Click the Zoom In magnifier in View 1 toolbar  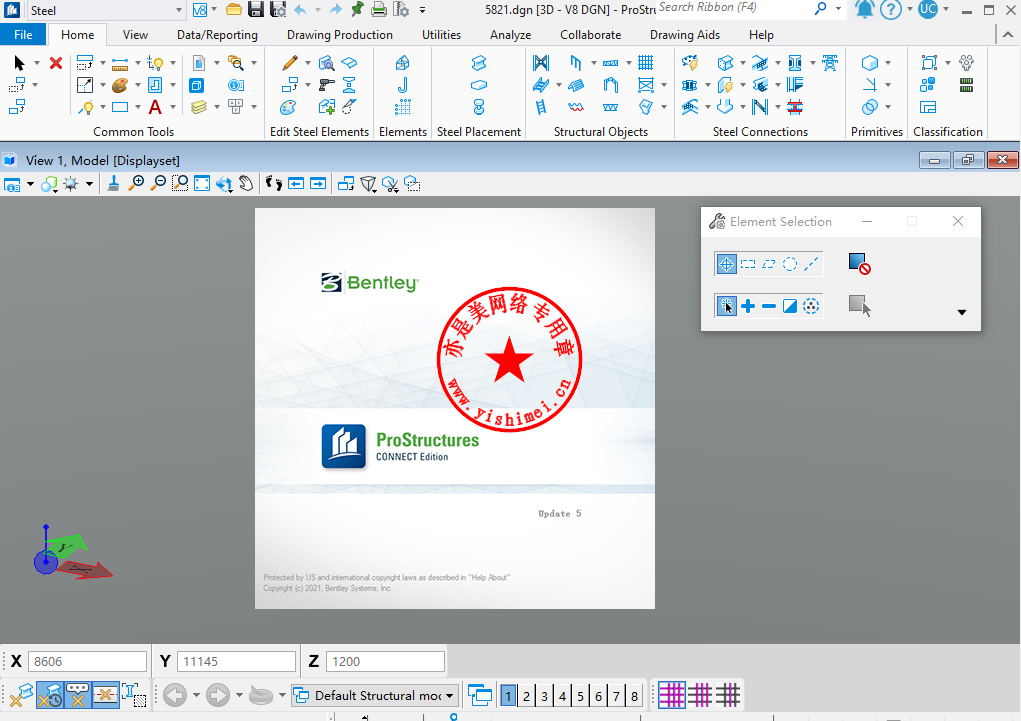click(x=136, y=184)
